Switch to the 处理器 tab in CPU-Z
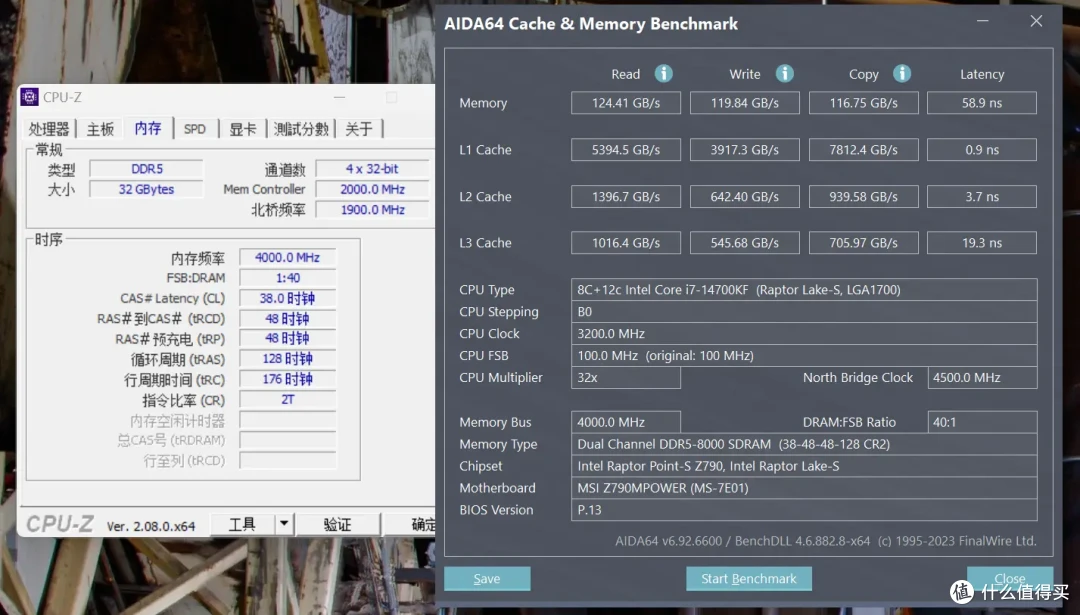1080x615 pixels. coord(49,129)
